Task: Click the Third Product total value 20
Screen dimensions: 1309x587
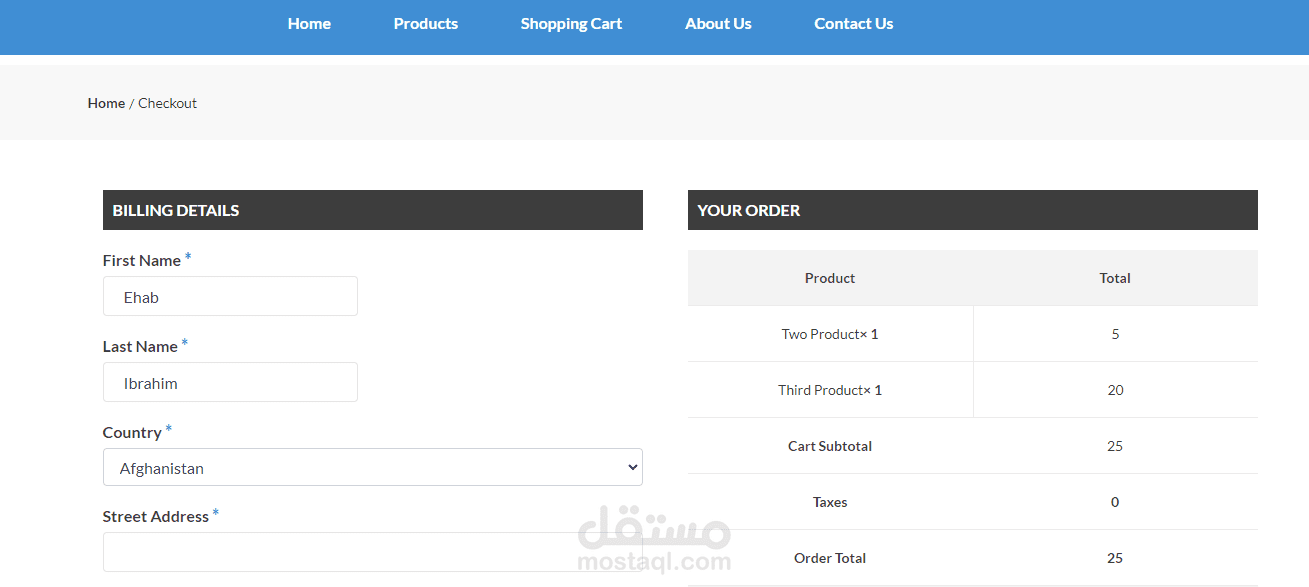Action: 1115,390
